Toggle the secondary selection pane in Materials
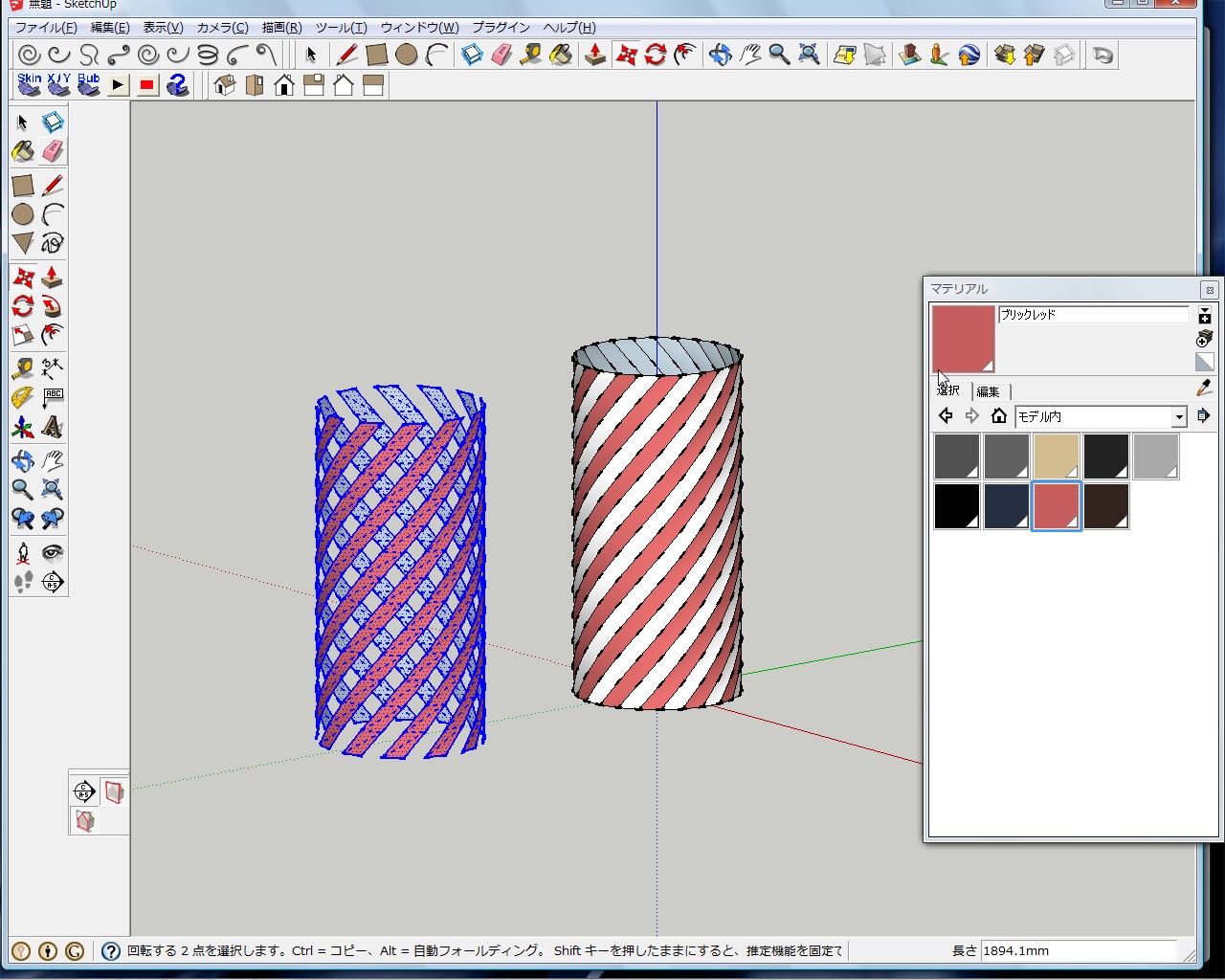Viewport: 1225px width, 980px height. click(1205, 315)
